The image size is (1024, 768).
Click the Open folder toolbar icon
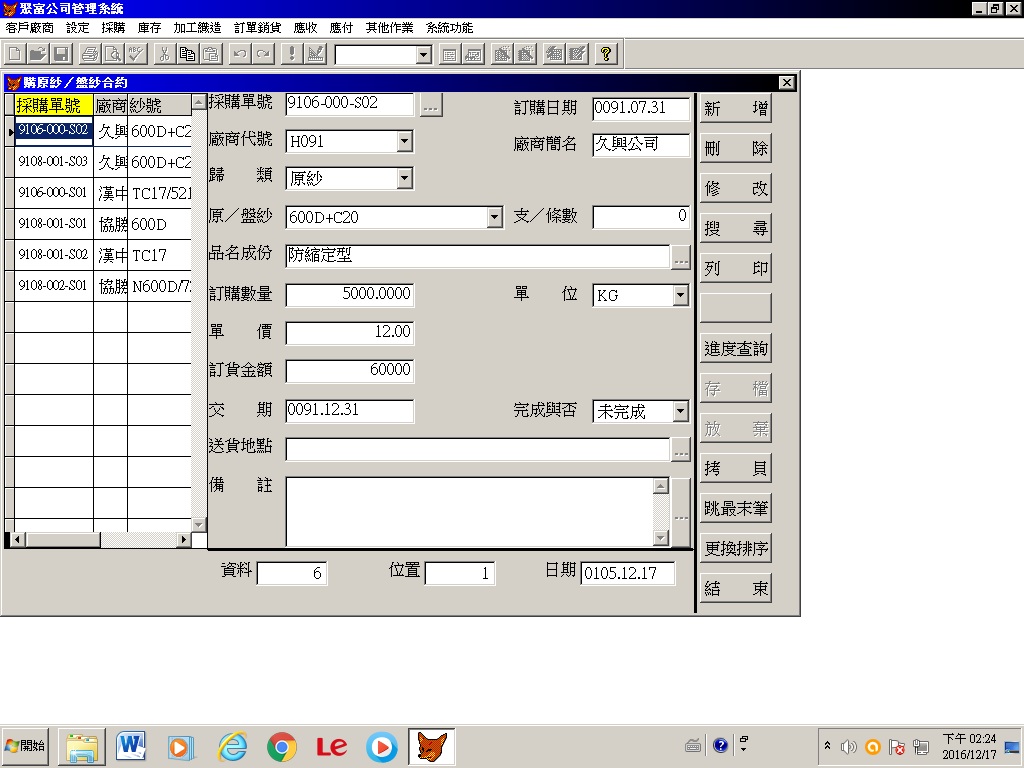pos(37,54)
